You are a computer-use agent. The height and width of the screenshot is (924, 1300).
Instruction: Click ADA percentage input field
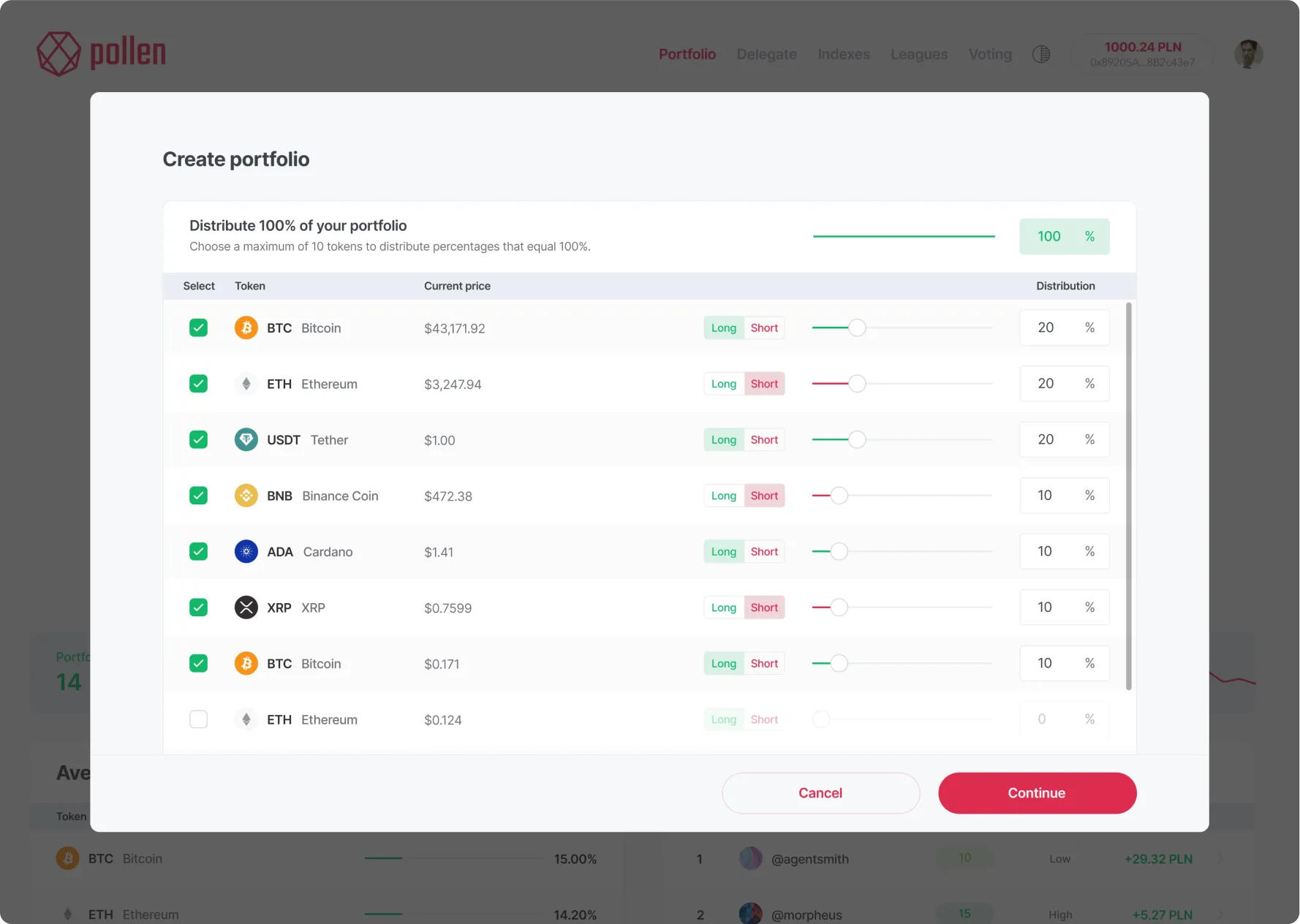pyautogui.click(x=1064, y=551)
